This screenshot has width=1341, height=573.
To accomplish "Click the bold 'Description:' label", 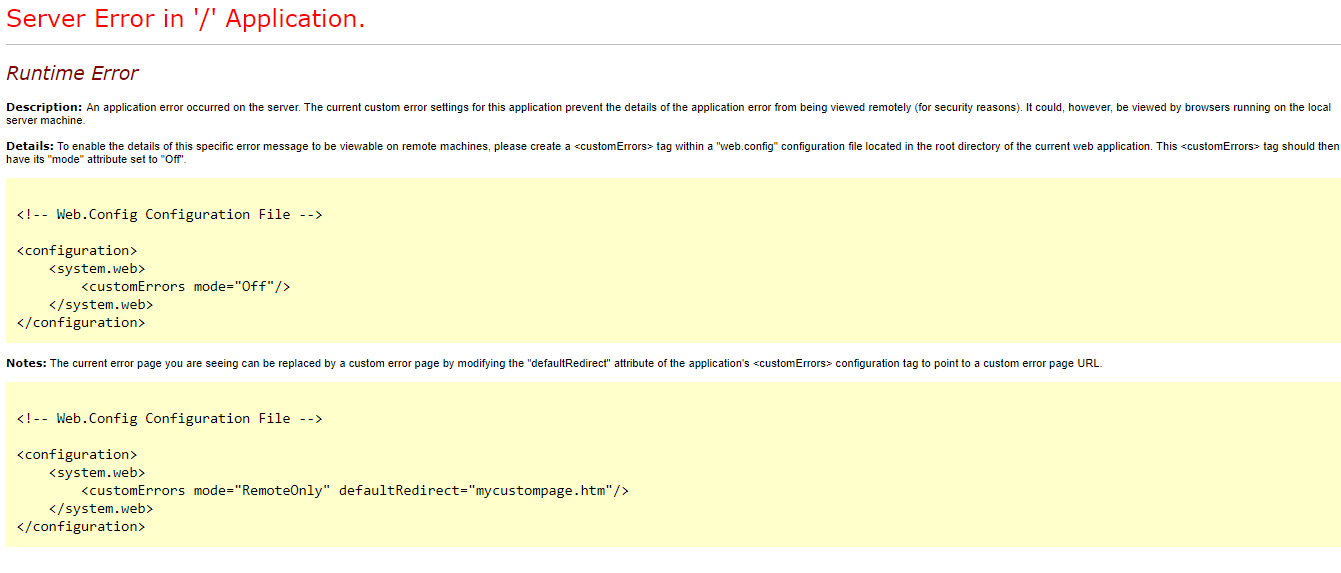I will tap(44, 107).
